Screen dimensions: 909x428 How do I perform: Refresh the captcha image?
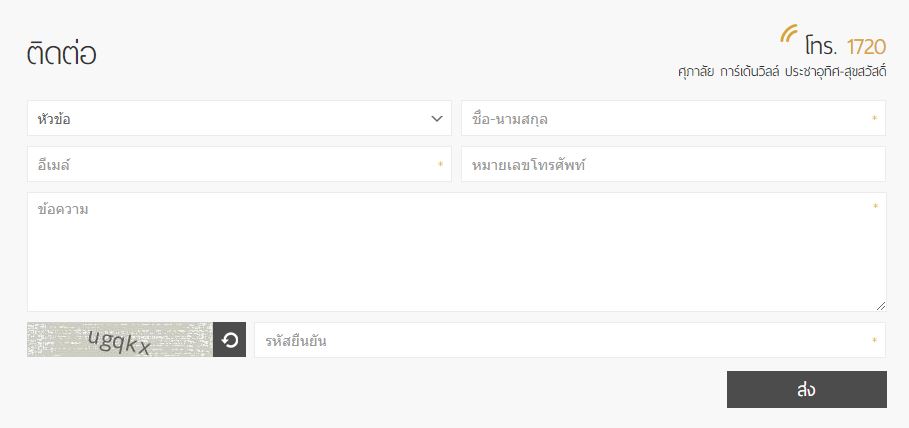coord(229,341)
